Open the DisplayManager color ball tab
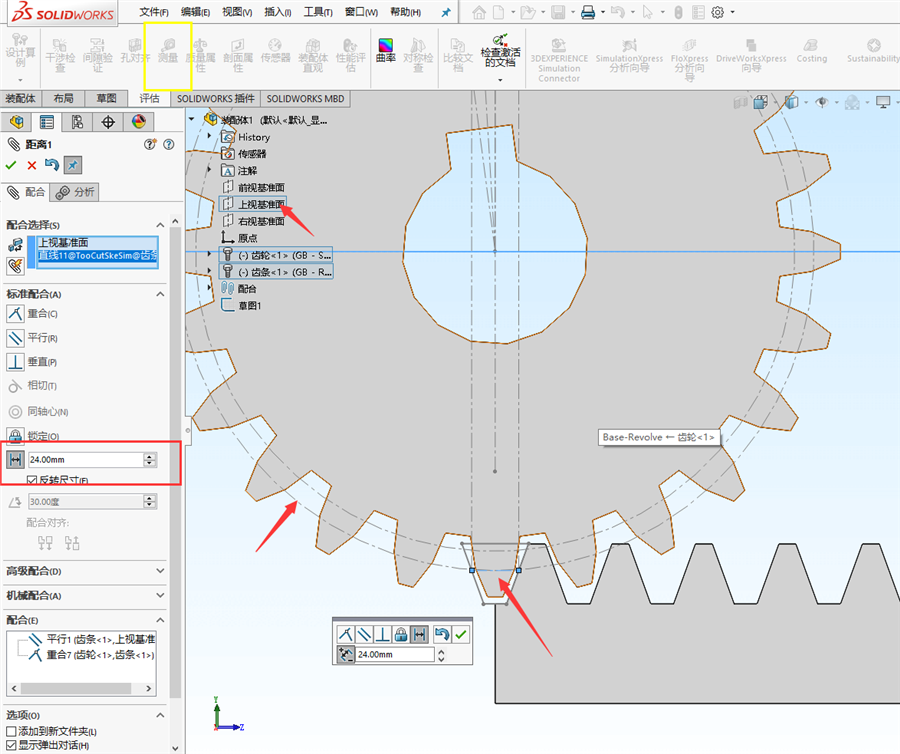The height and width of the screenshot is (754, 900). click(138, 122)
